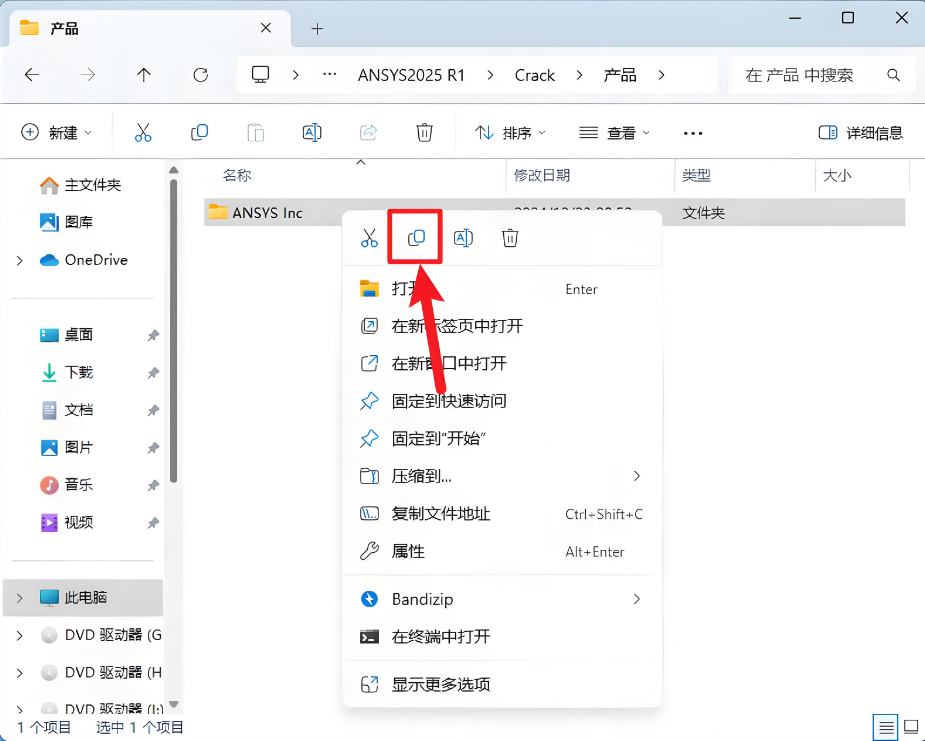Open the 排序 sort dropdown

[510, 133]
